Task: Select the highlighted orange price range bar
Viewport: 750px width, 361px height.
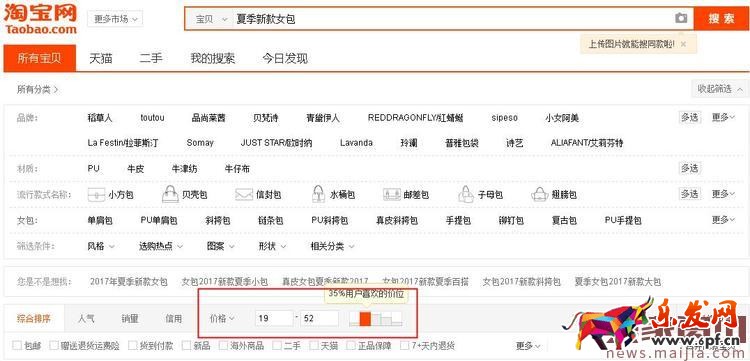Action: (x=365, y=318)
